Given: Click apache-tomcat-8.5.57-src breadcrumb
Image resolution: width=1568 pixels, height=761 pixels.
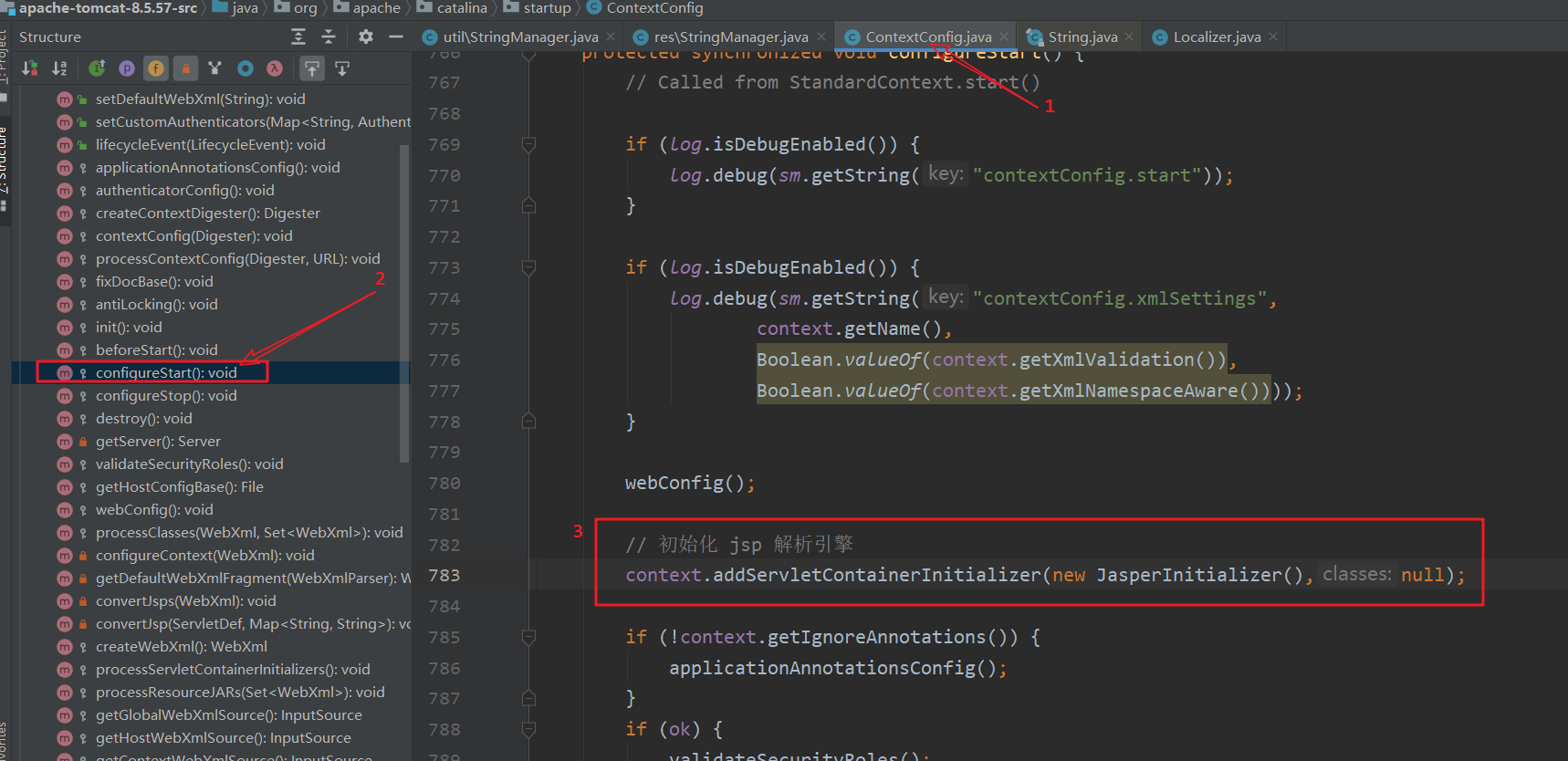Looking at the screenshot, I should coord(108,8).
